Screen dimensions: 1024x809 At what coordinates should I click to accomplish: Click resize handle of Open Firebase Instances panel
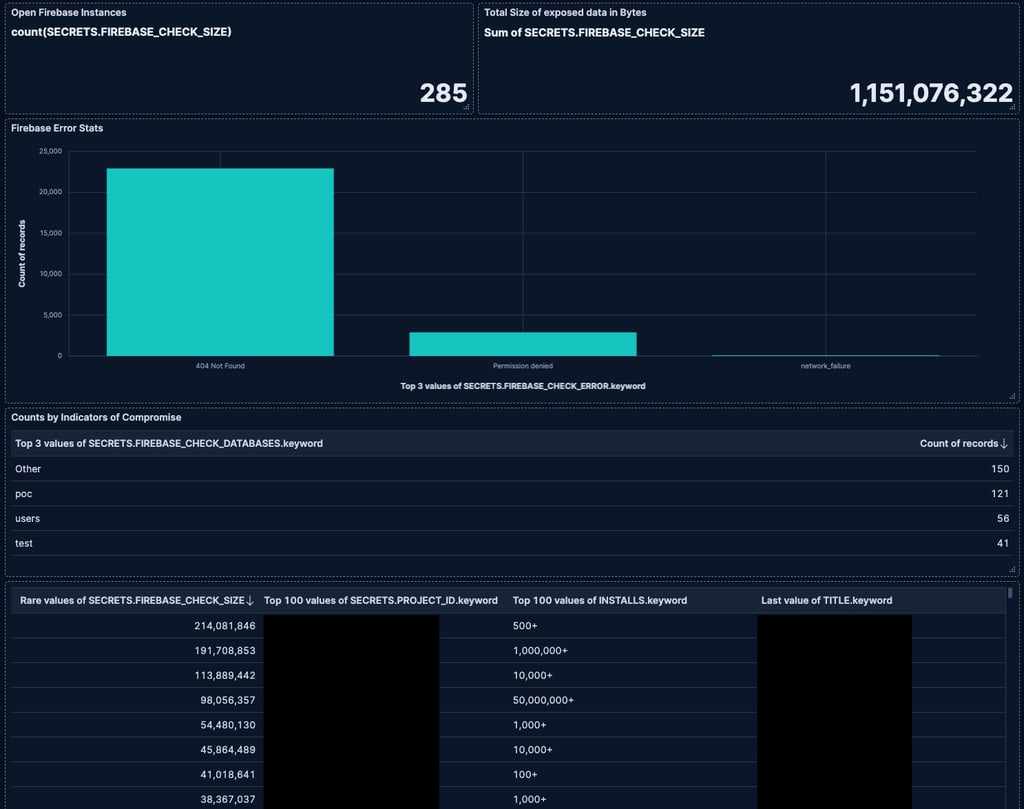[x=466, y=107]
